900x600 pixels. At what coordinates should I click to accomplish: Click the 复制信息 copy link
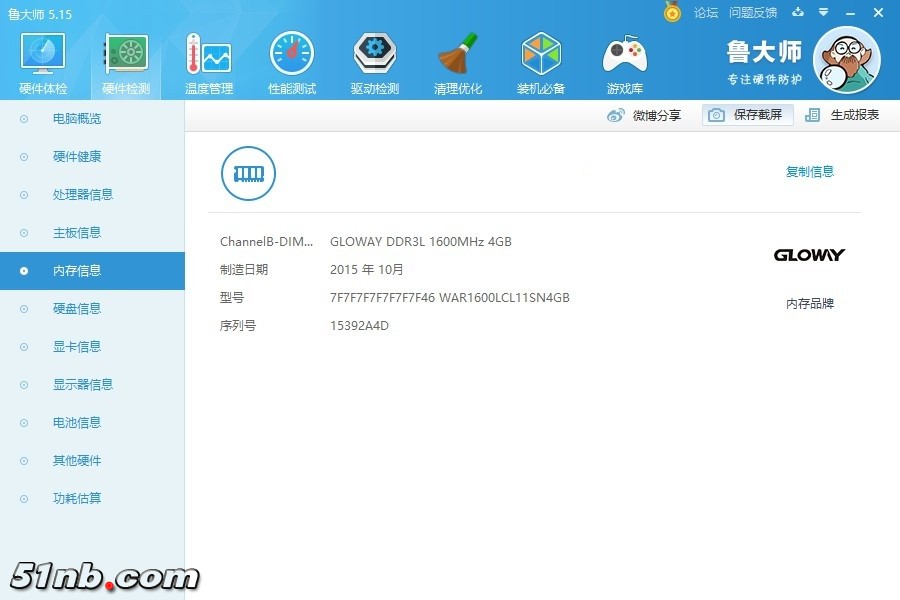click(809, 172)
